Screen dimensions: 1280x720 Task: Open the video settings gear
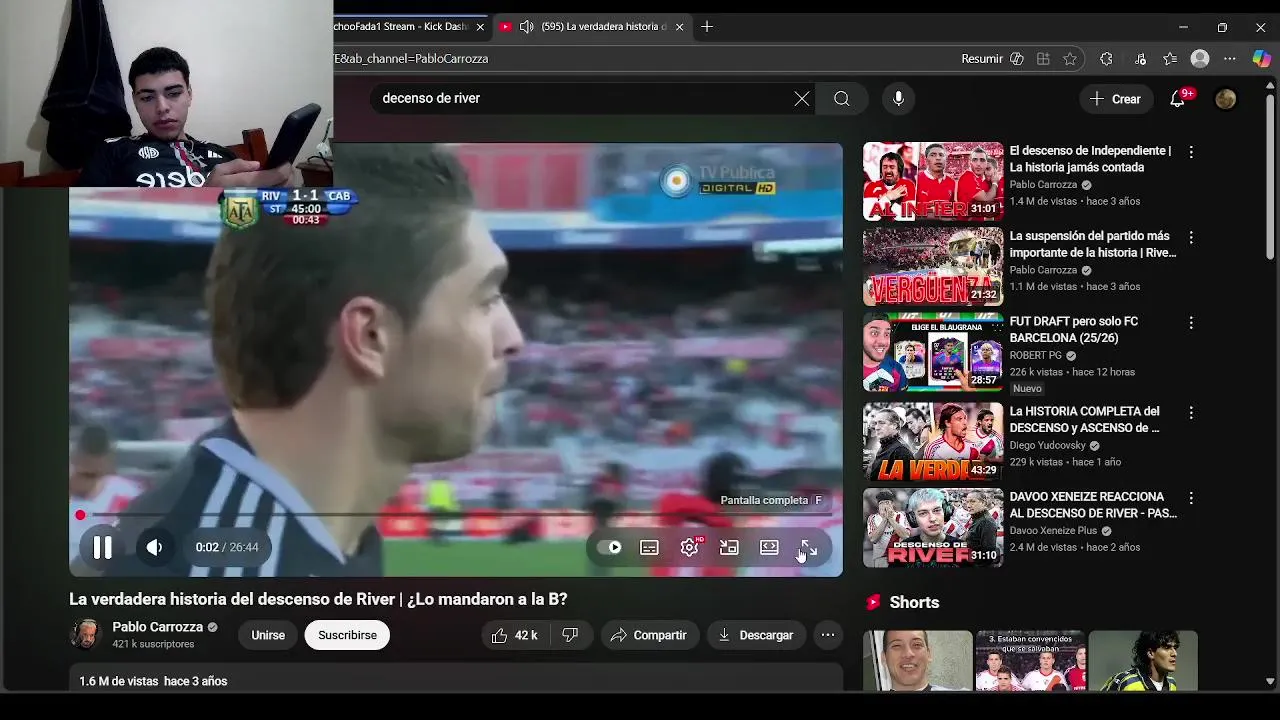tap(689, 547)
